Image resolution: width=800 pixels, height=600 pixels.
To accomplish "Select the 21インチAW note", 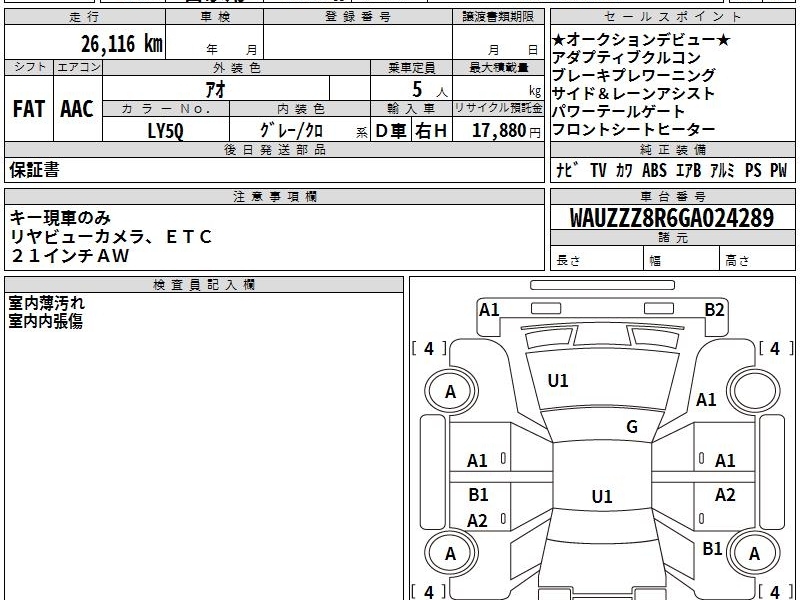I will [69, 255].
